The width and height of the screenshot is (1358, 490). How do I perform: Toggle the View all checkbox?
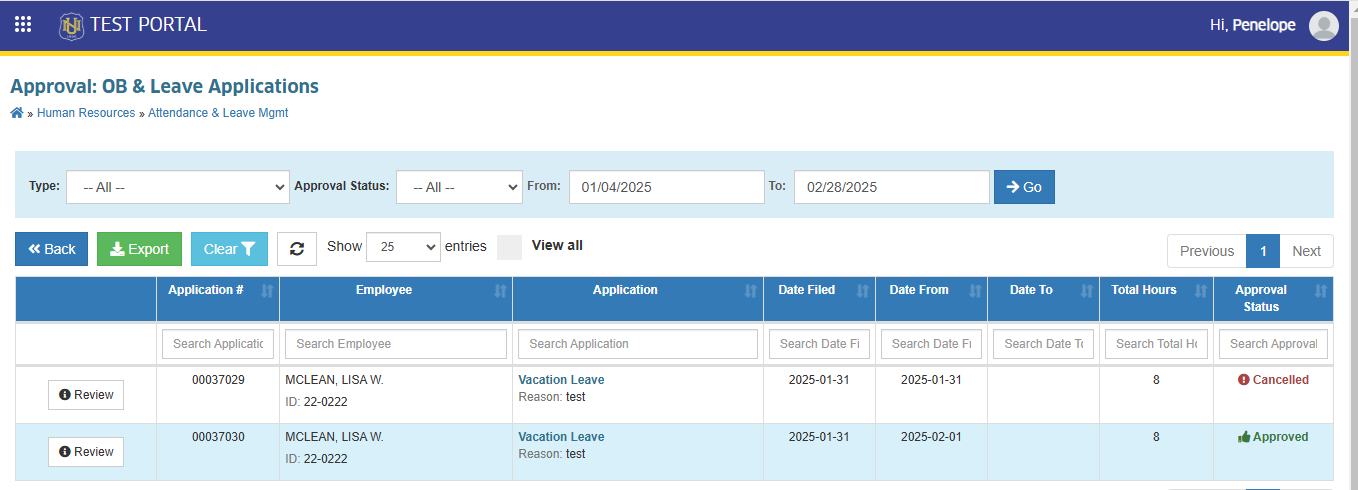(x=510, y=247)
